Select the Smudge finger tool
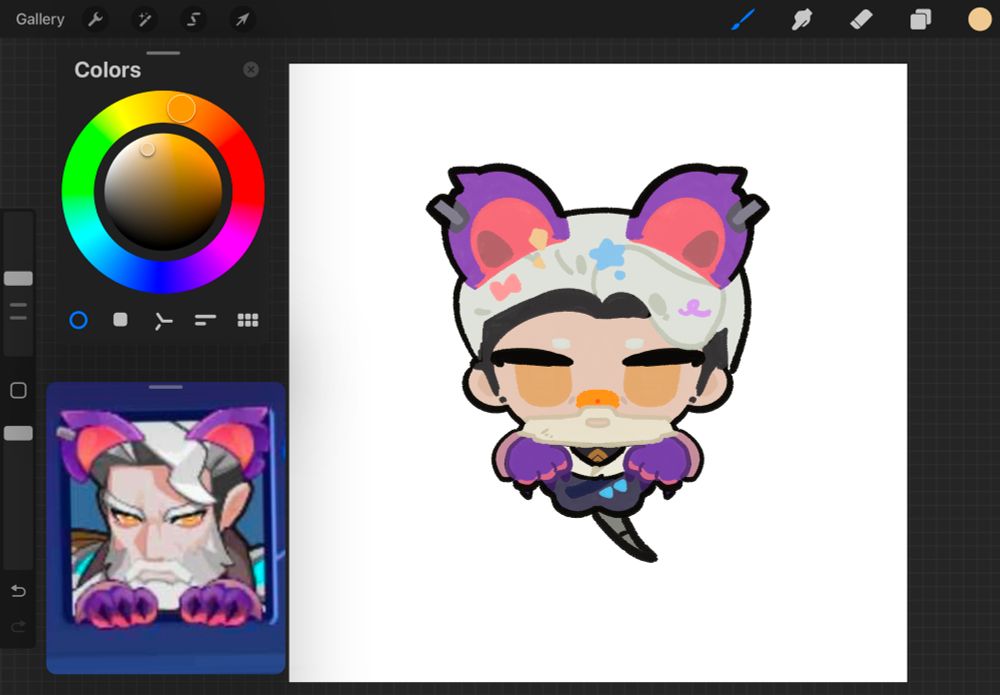 point(802,20)
